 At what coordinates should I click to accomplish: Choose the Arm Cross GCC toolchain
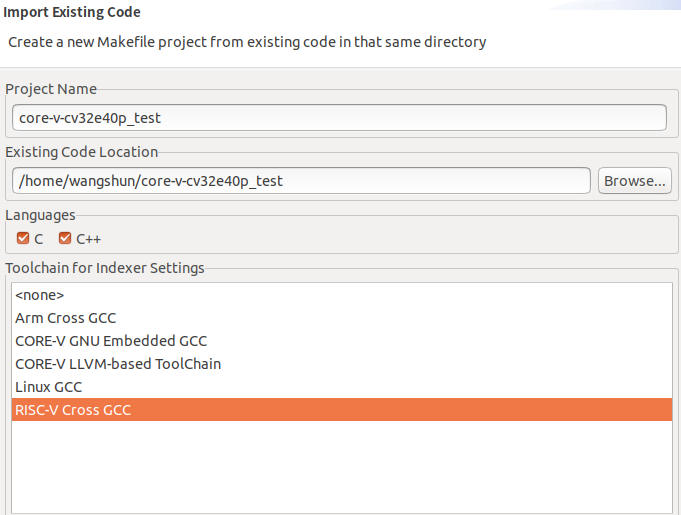coord(66,318)
